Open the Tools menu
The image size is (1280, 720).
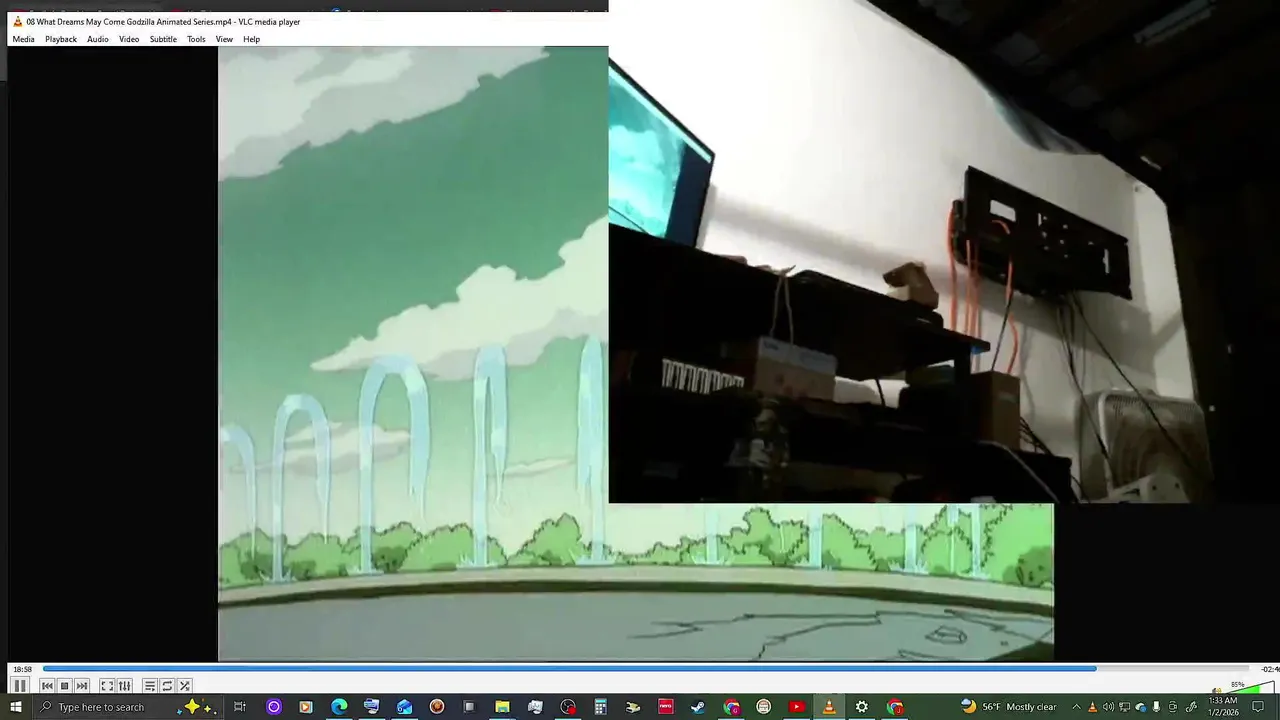[x=196, y=39]
